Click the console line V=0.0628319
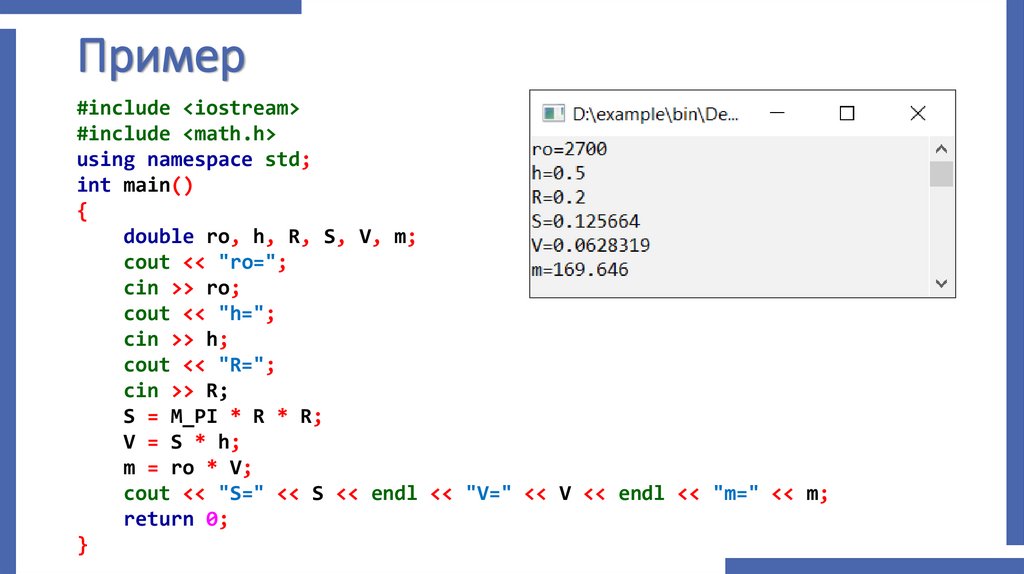The width and height of the screenshot is (1024, 574). 591,246
